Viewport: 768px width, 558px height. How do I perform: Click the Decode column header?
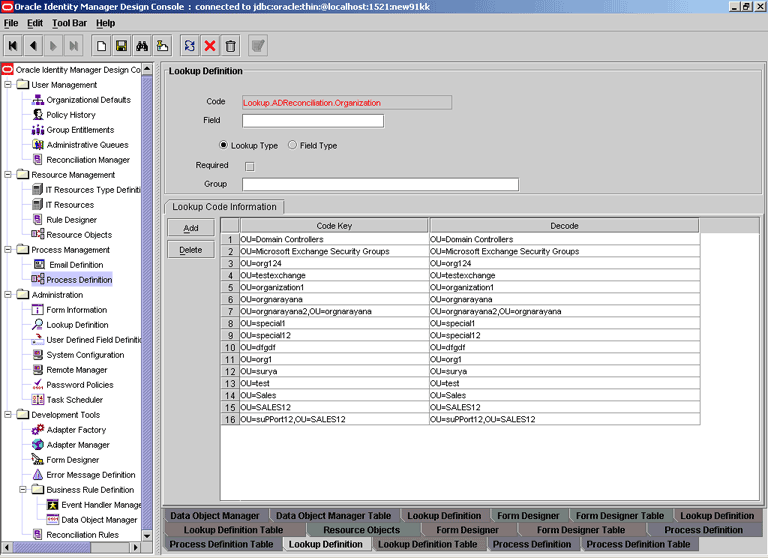(x=564, y=226)
